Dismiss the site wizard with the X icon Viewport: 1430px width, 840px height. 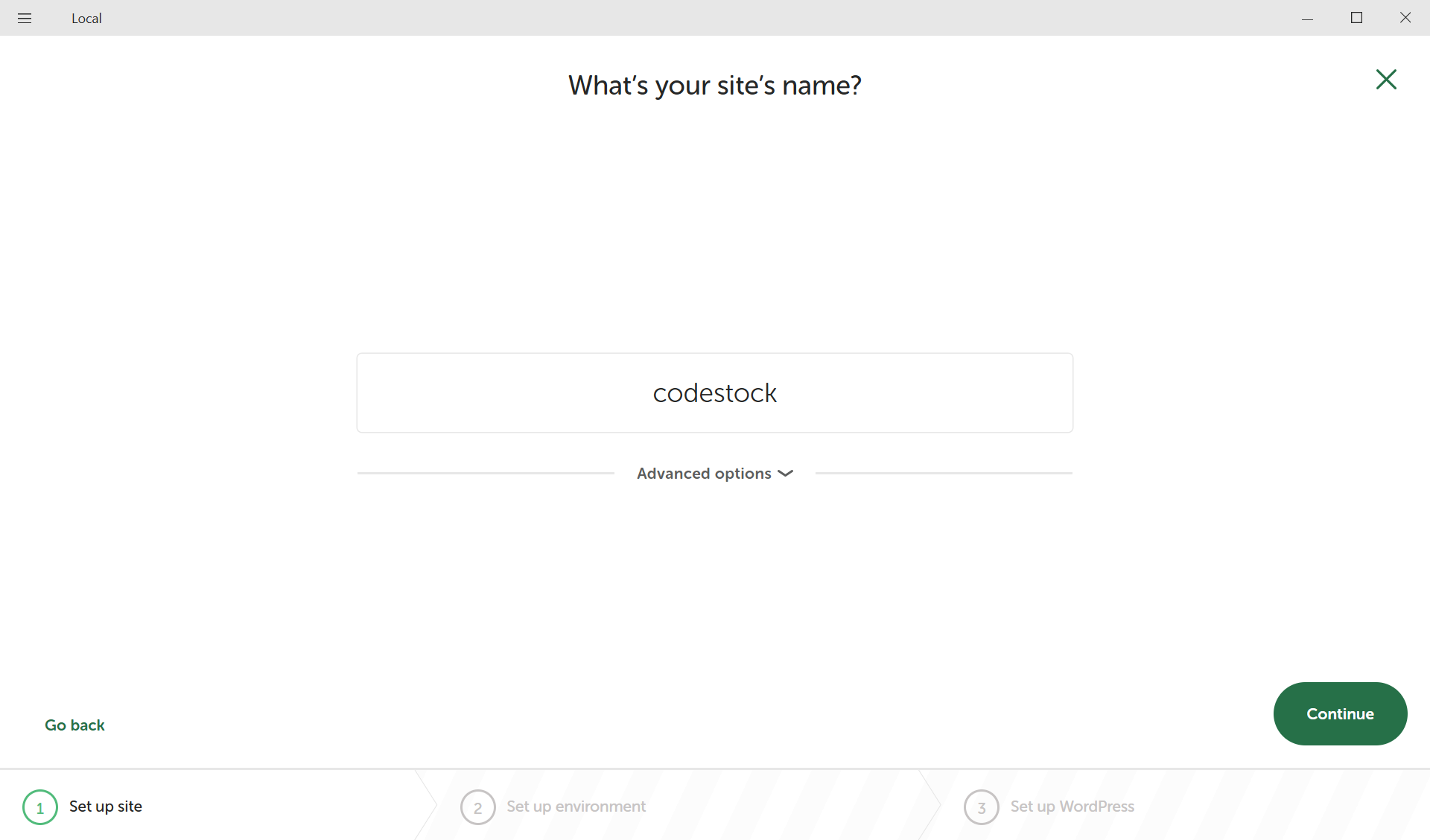pyautogui.click(x=1385, y=79)
